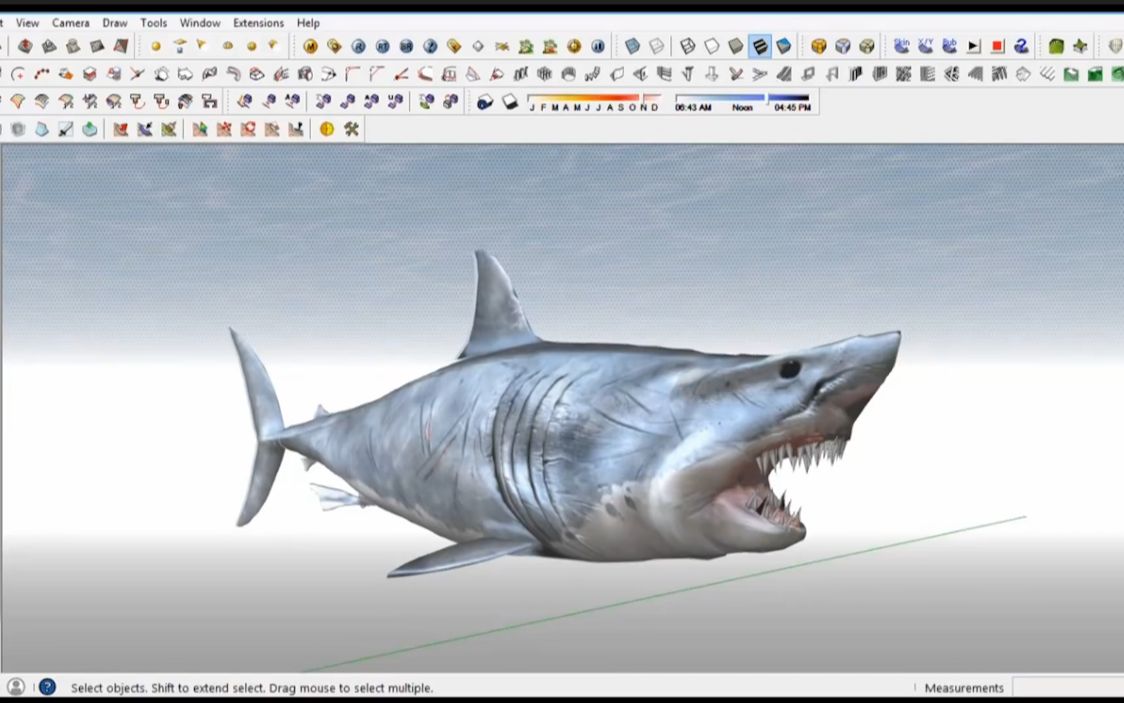This screenshot has height=703, width=1124.
Task: Switch to Wireframe face style
Action: (687, 47)
